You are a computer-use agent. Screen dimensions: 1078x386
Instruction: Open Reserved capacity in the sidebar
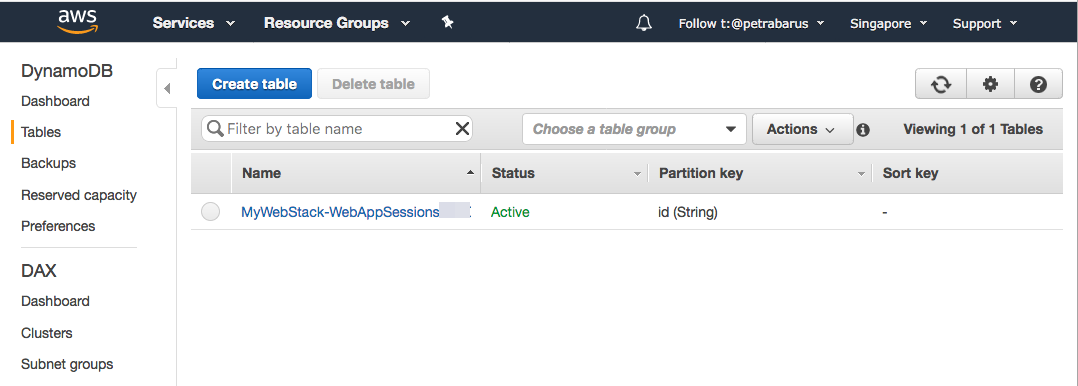(x=79, y=195)
